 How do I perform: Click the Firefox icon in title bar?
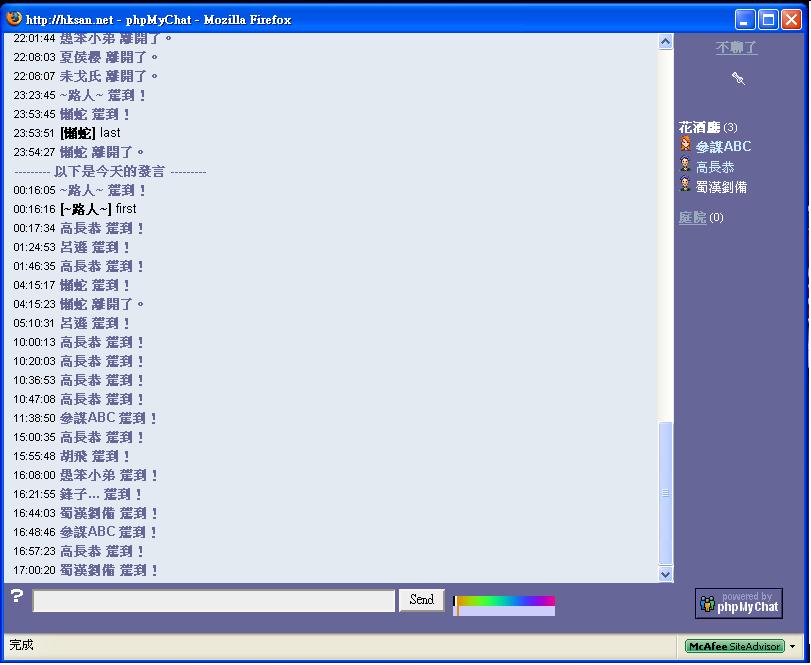[x=13, y=19]
